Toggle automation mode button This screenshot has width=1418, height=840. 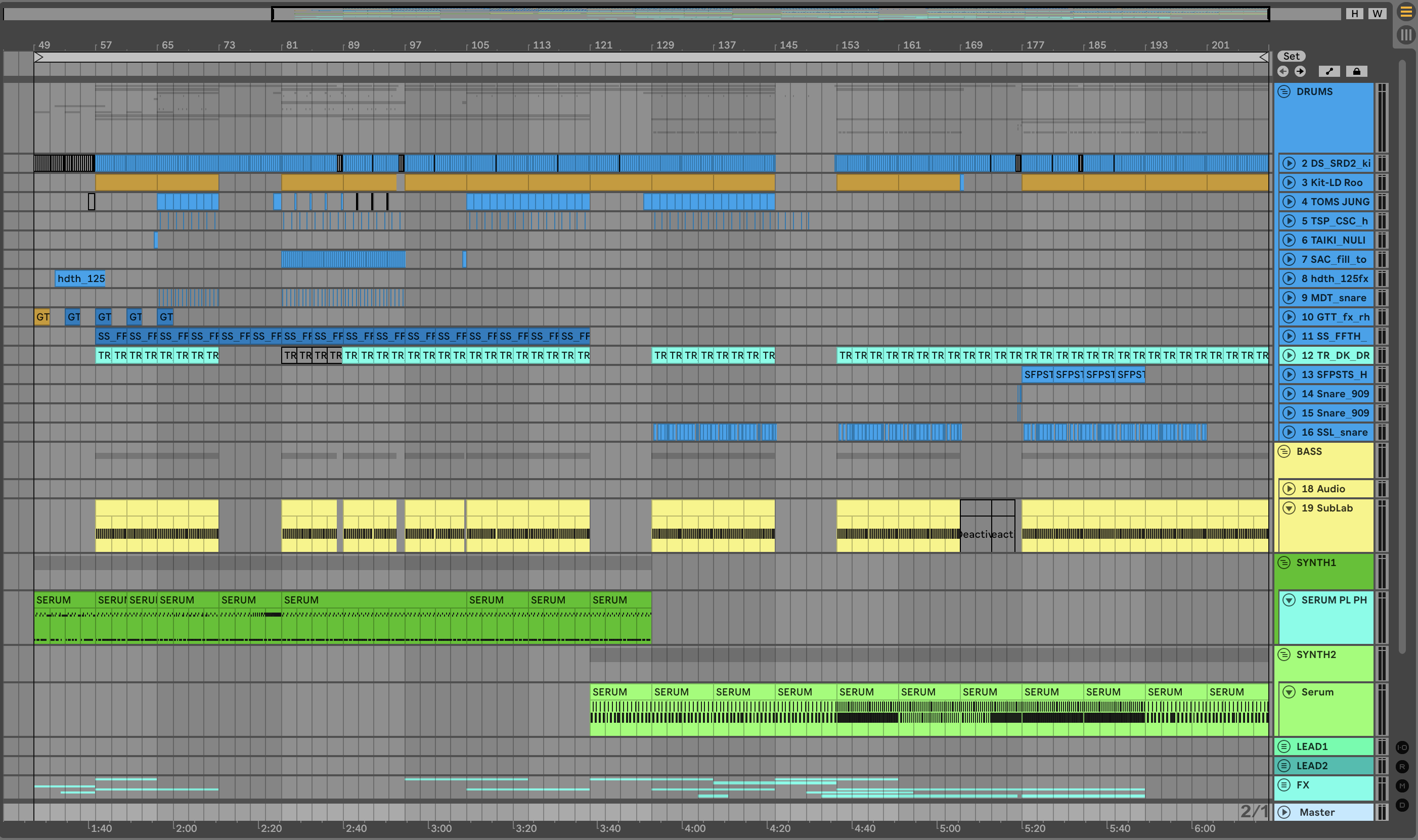[x=1329, y=71]
